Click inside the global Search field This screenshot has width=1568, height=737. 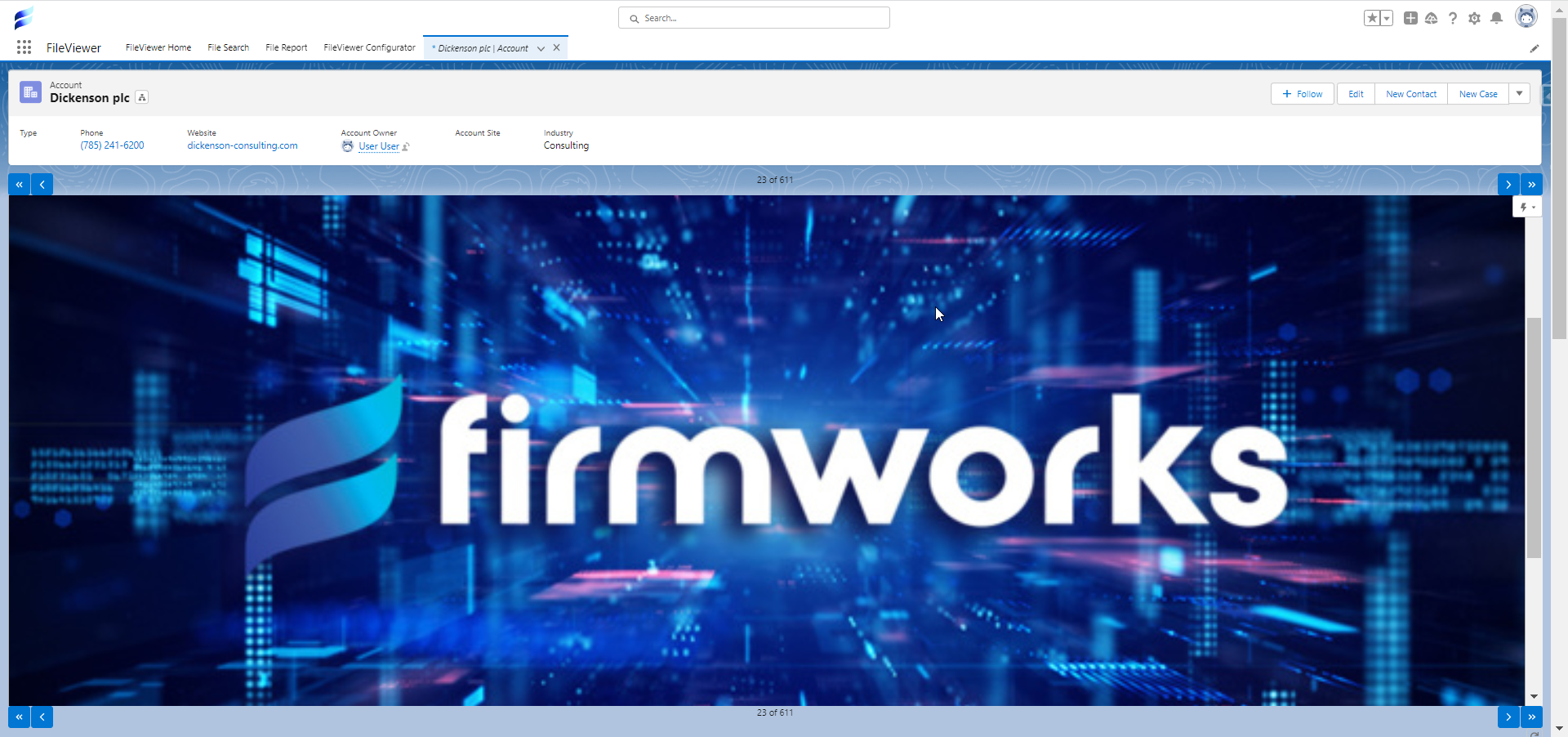pyautogui.click(x=754, y=18)
